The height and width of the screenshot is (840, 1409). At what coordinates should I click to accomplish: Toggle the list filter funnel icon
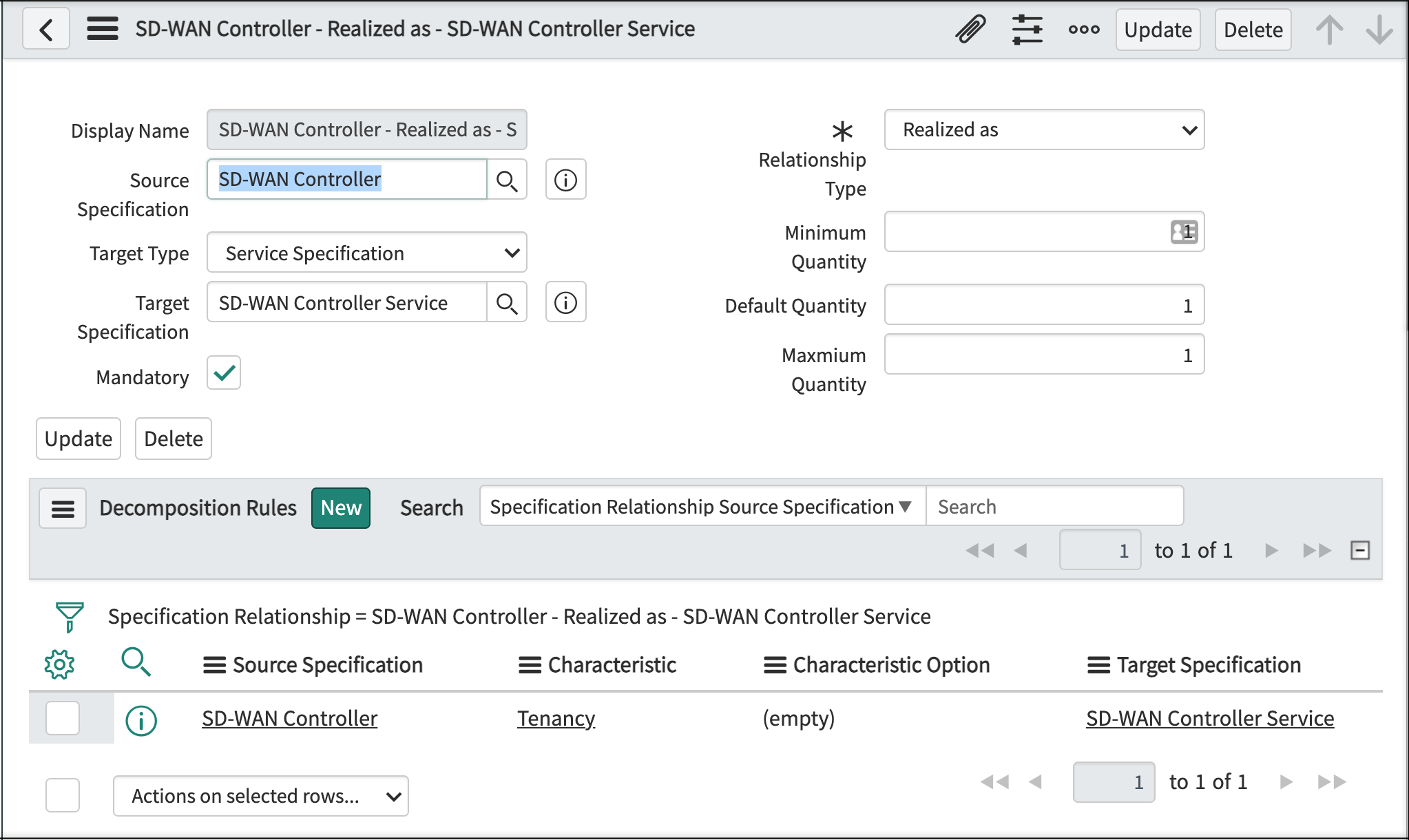coord(70,617)
